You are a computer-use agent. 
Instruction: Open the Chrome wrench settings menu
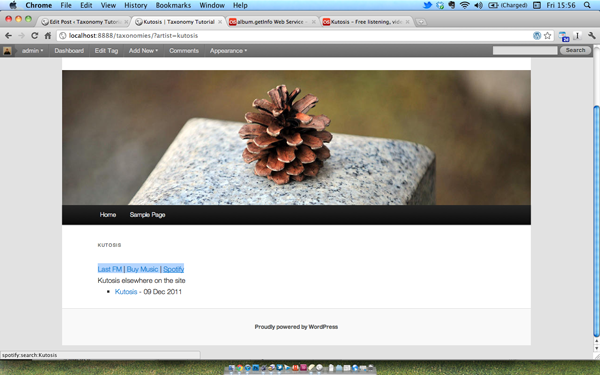(x=592, y=36)
